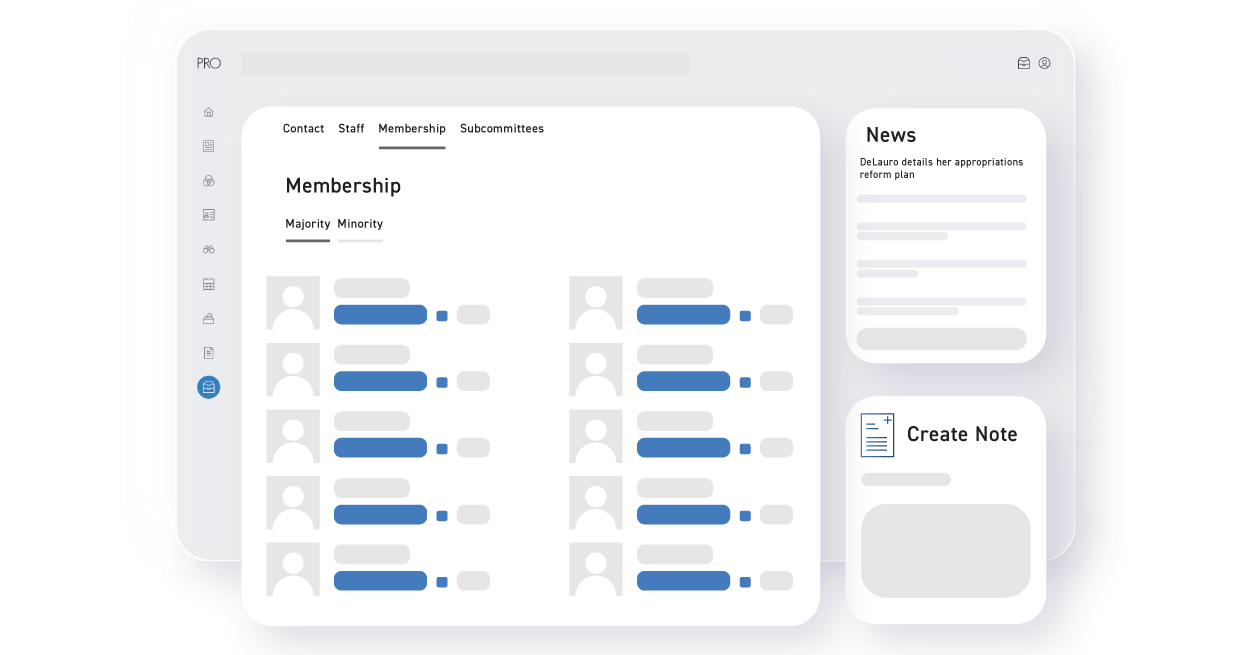Open the binoculars search icon
The width and height of the screenshot is (1251, 655).
[208, 248]
